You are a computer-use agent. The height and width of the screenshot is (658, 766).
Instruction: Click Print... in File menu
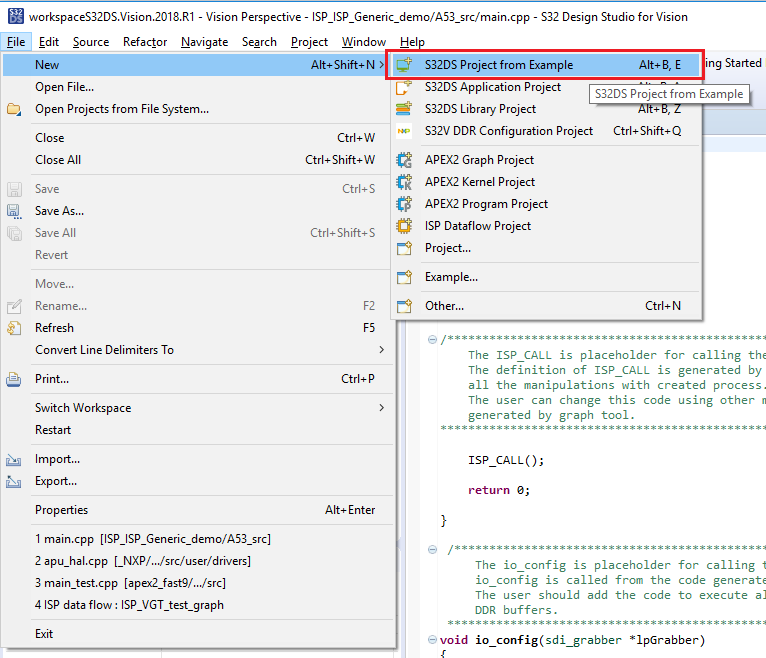click(x=198, y=379)
